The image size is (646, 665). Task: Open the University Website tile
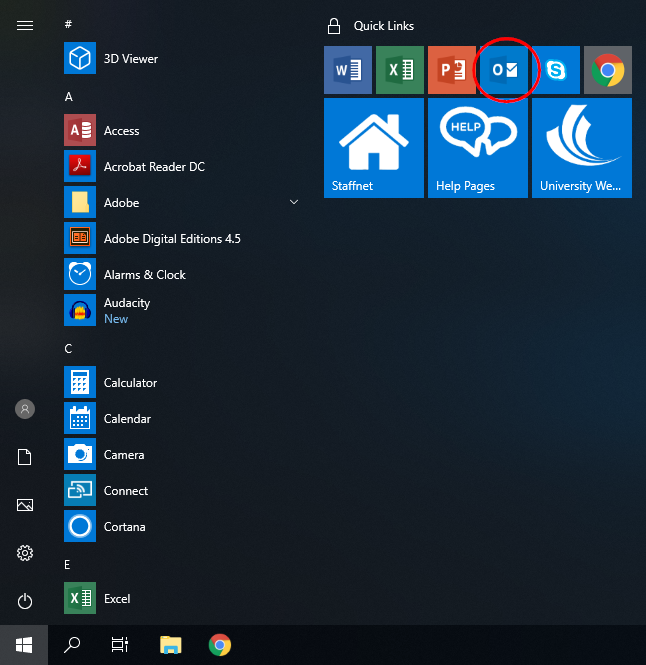[582, 148]
